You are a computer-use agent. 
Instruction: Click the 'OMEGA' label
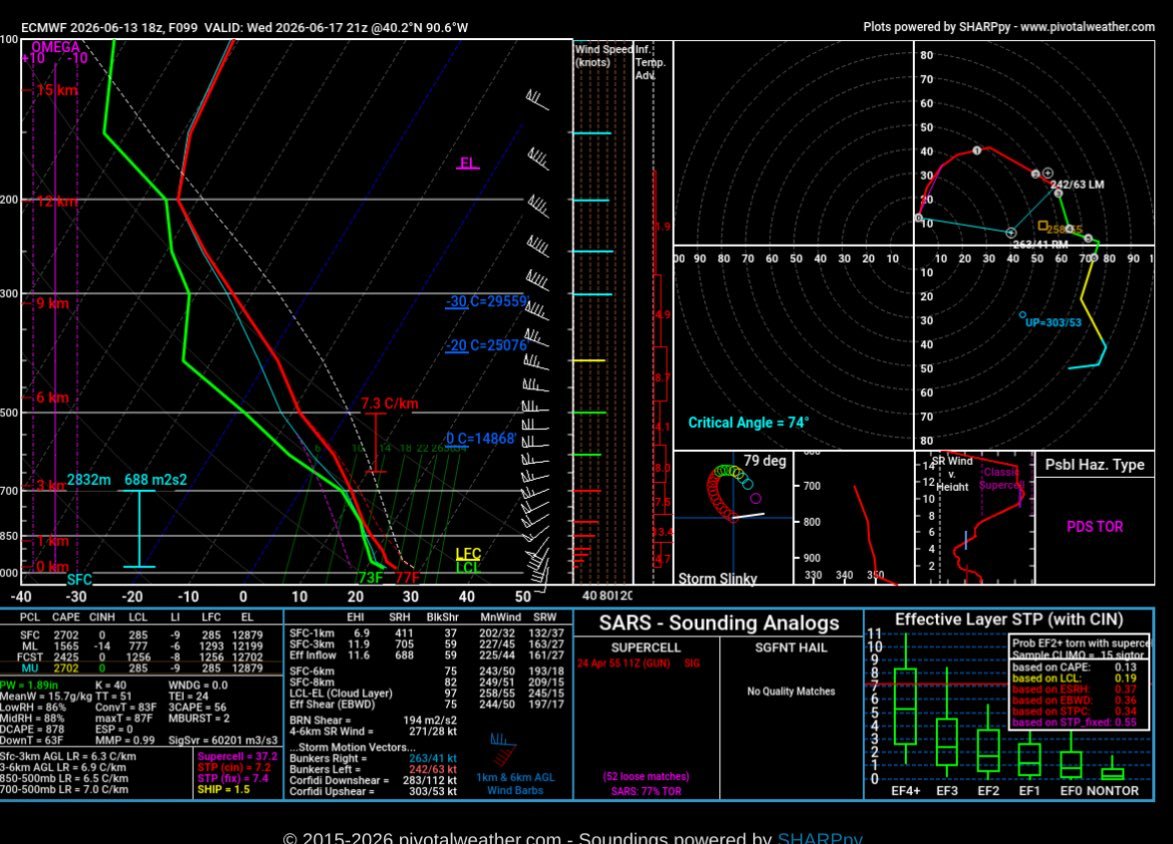coord(55,47)
